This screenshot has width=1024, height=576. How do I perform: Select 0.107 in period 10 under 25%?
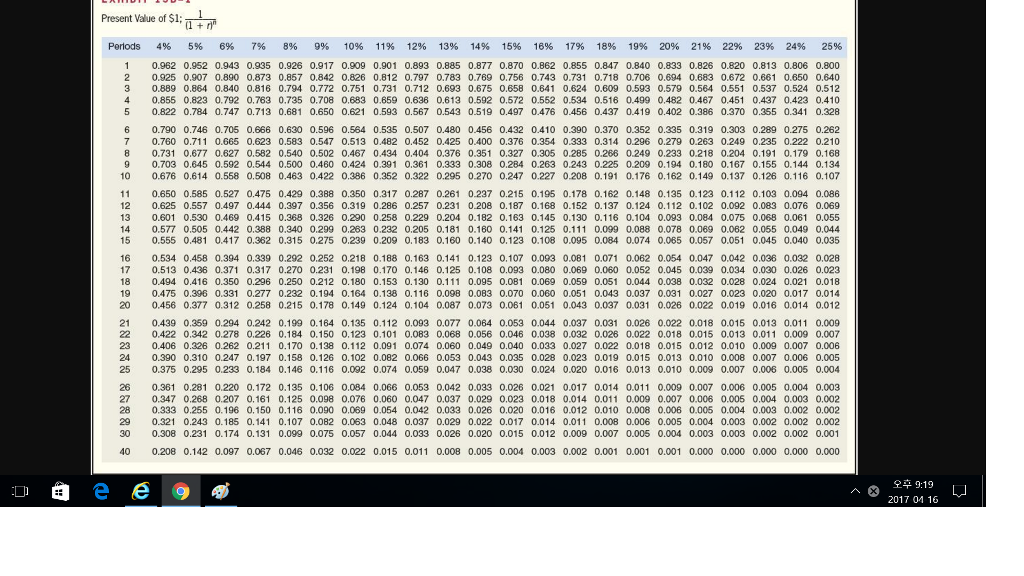pyautogui.click(x=827, y=176)
